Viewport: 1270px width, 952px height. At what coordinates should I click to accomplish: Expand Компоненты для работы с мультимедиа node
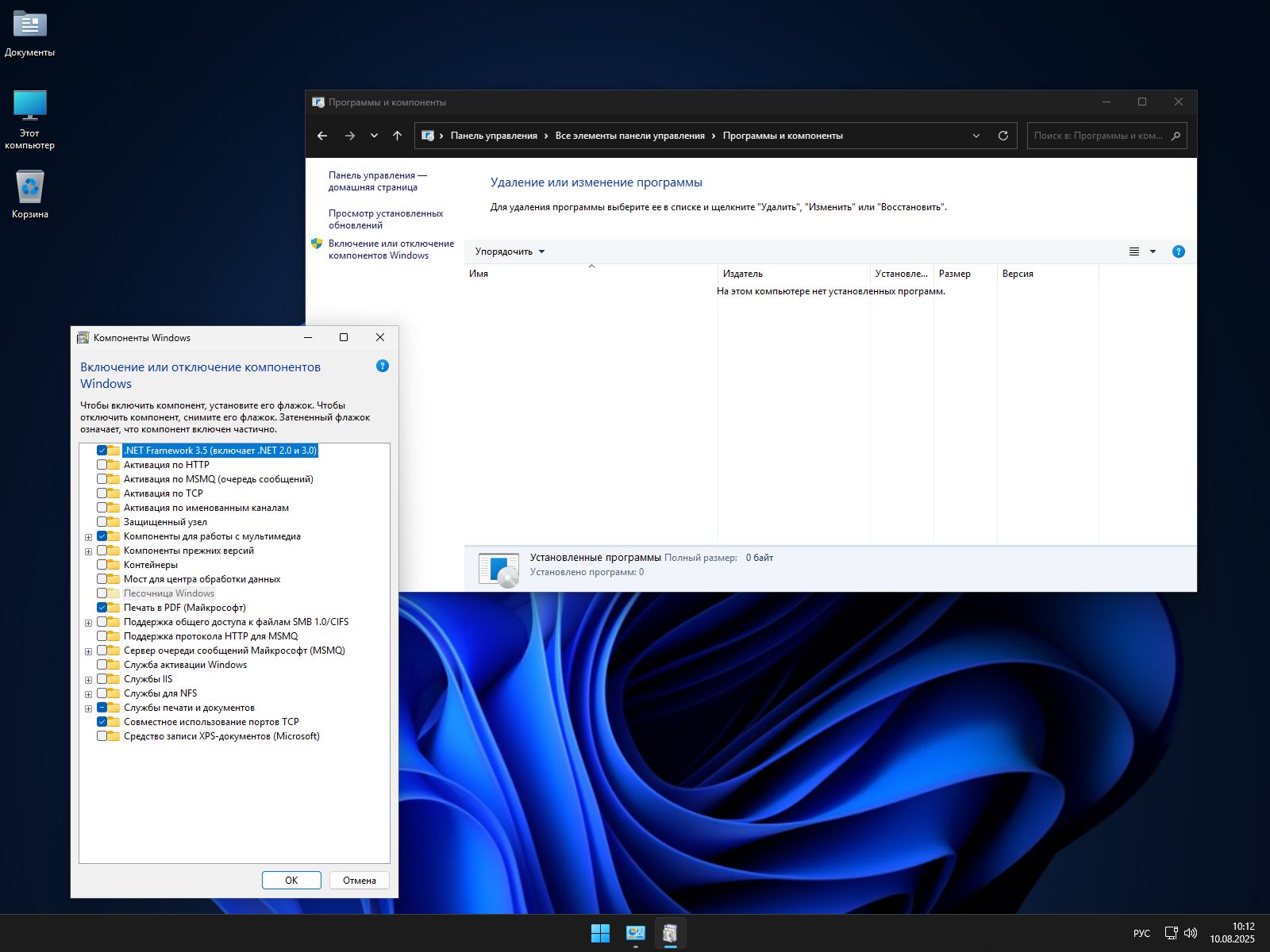coord(88,537)
